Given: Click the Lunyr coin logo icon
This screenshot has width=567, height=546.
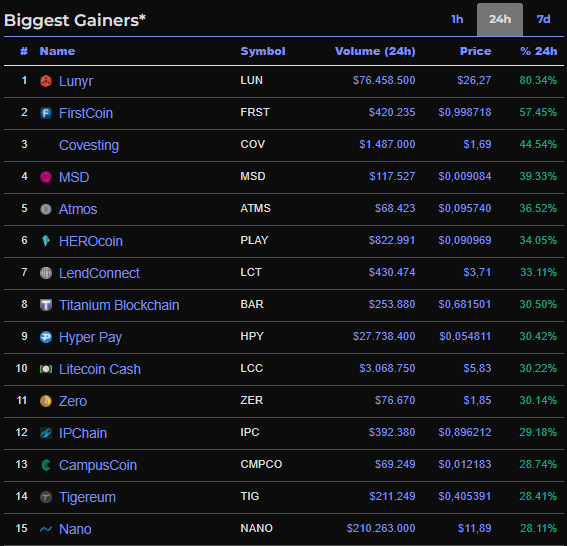Looking at the screenshot, I should pyautogui.click(x=46, y=81).
